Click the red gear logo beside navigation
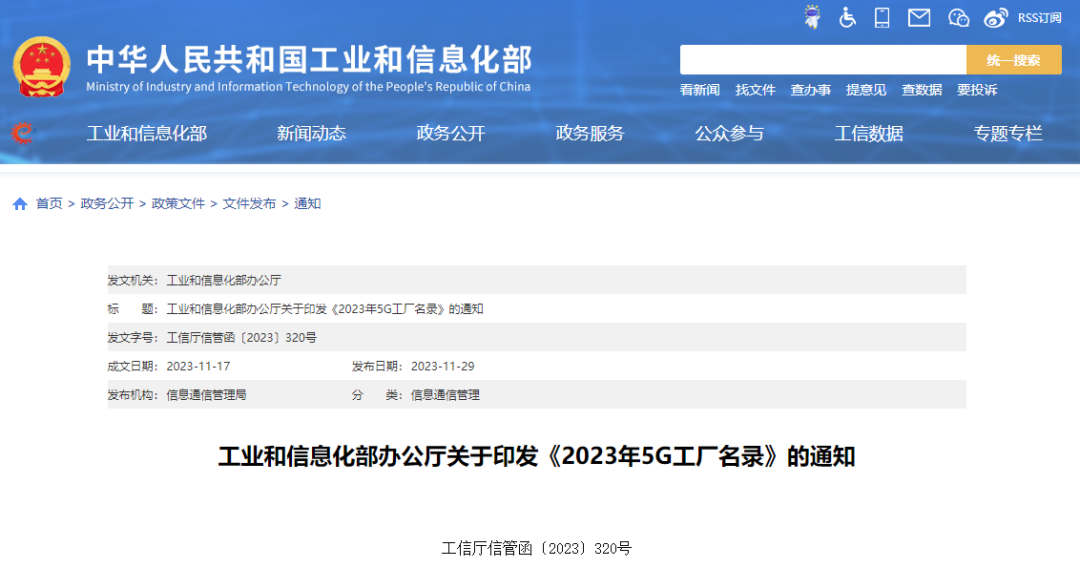1080x568 pixels. (x=22, y=133)
